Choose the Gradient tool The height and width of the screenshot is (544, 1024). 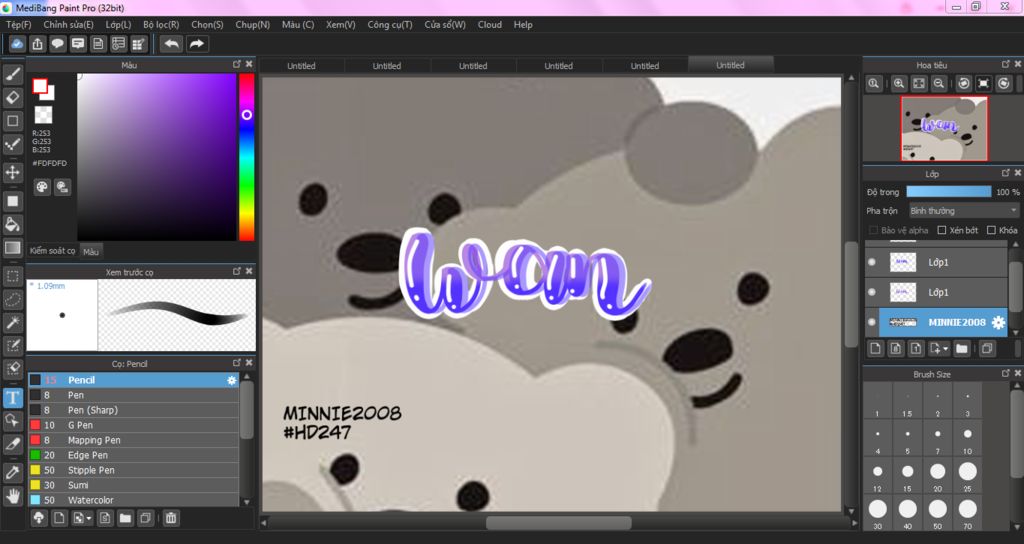pos(13,248)
